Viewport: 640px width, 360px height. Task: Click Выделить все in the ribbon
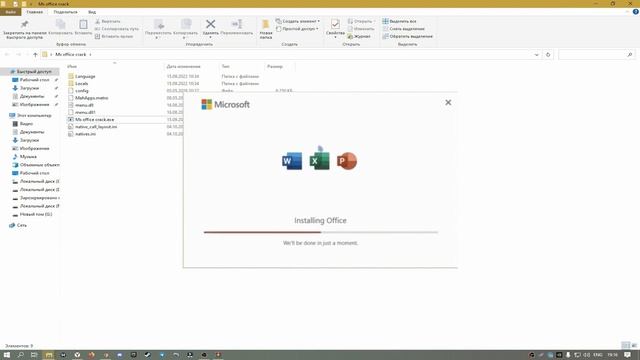400,21
